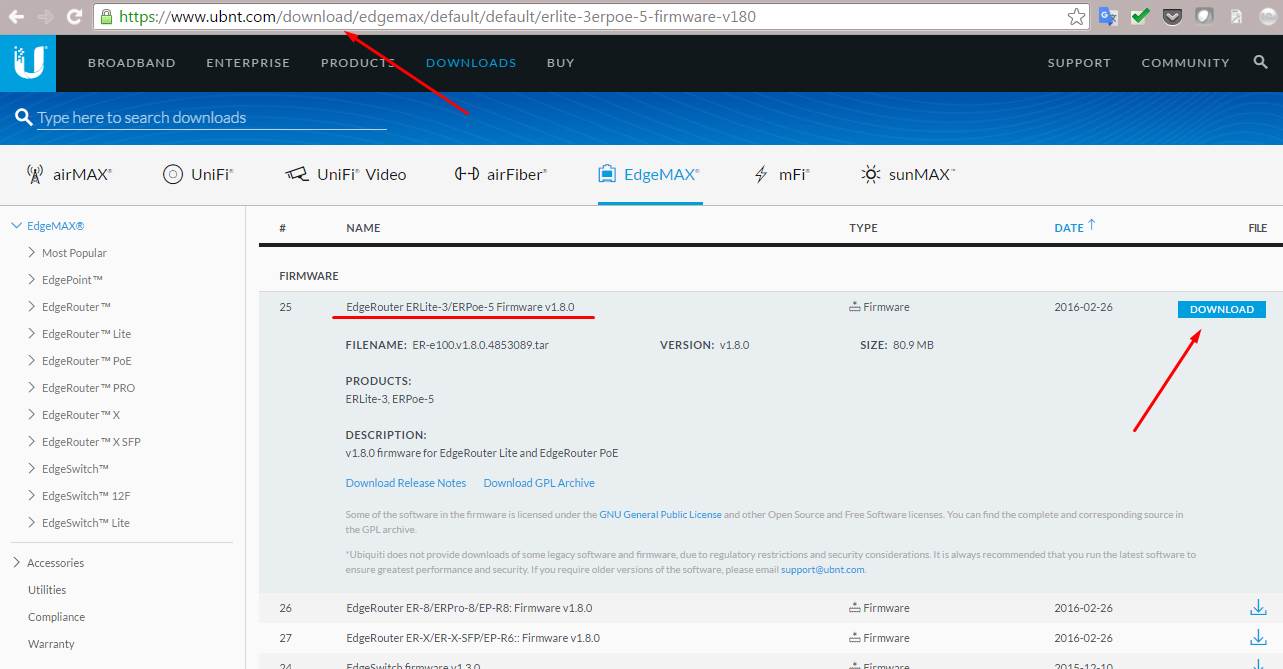
Task: Download ER-8/ERPro-8 firmware via arrow icon
Action: (x=1257, y=608)
